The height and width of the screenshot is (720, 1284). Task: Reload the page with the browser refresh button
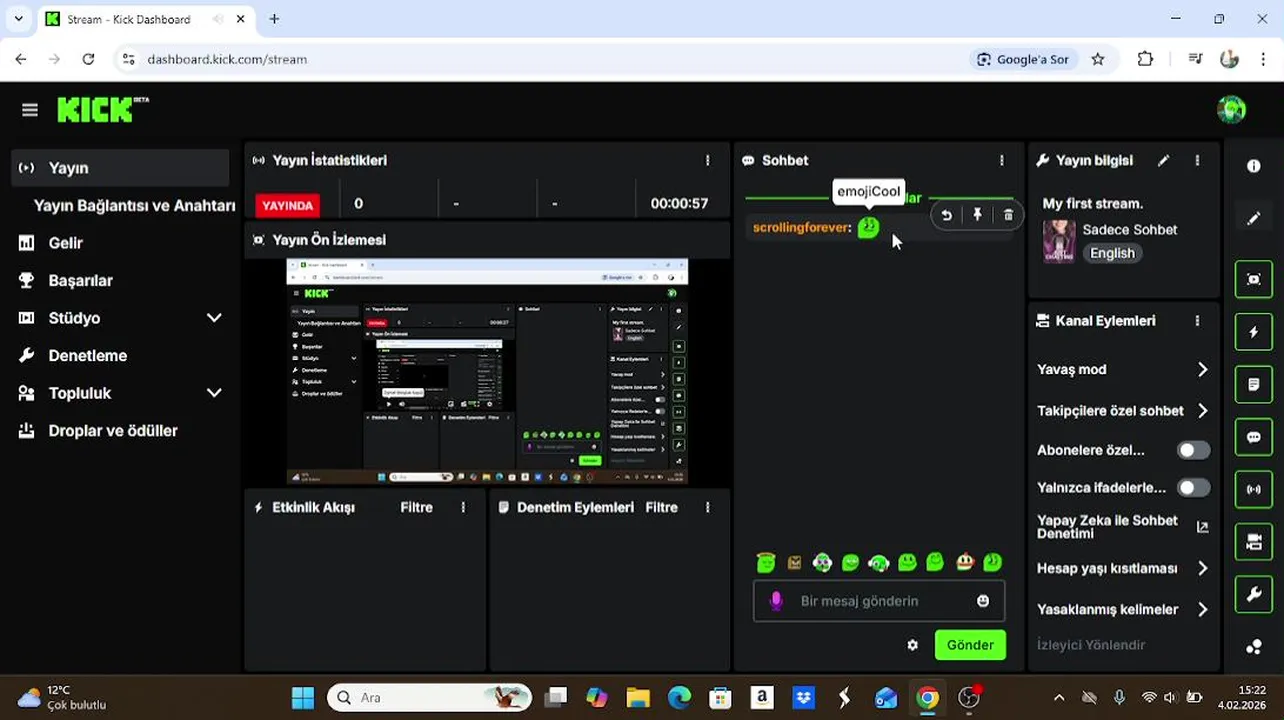click(88, 59)
